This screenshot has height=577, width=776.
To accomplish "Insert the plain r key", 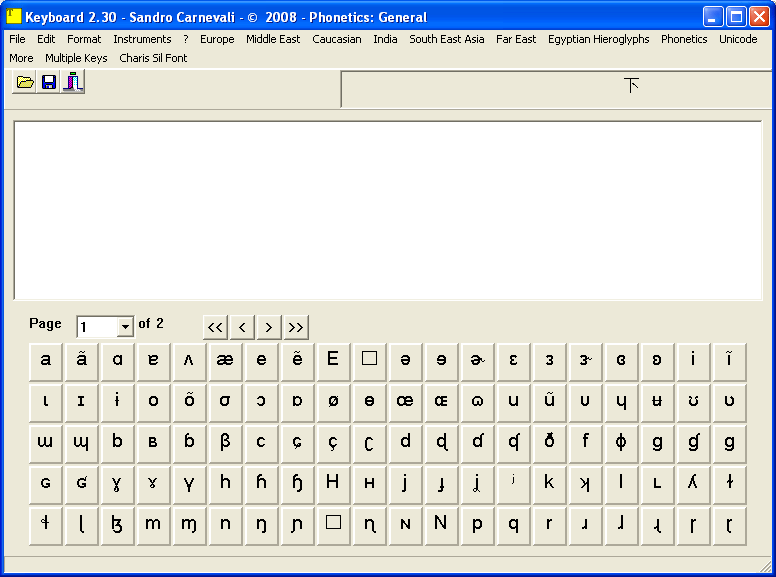I will pyautogui.click(x=549, y=526).
